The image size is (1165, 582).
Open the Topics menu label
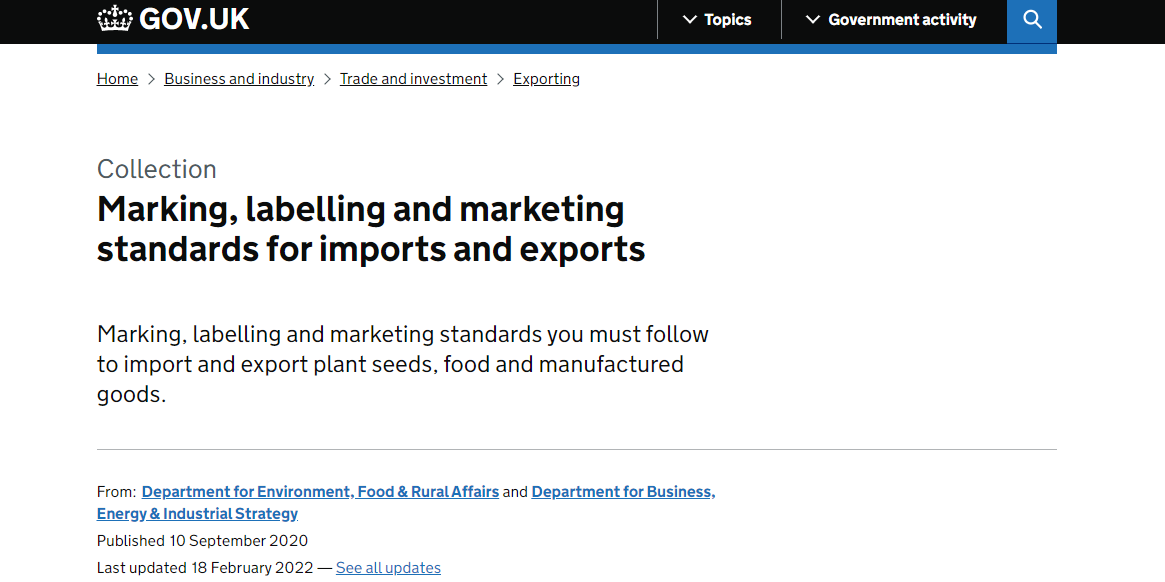728,20
